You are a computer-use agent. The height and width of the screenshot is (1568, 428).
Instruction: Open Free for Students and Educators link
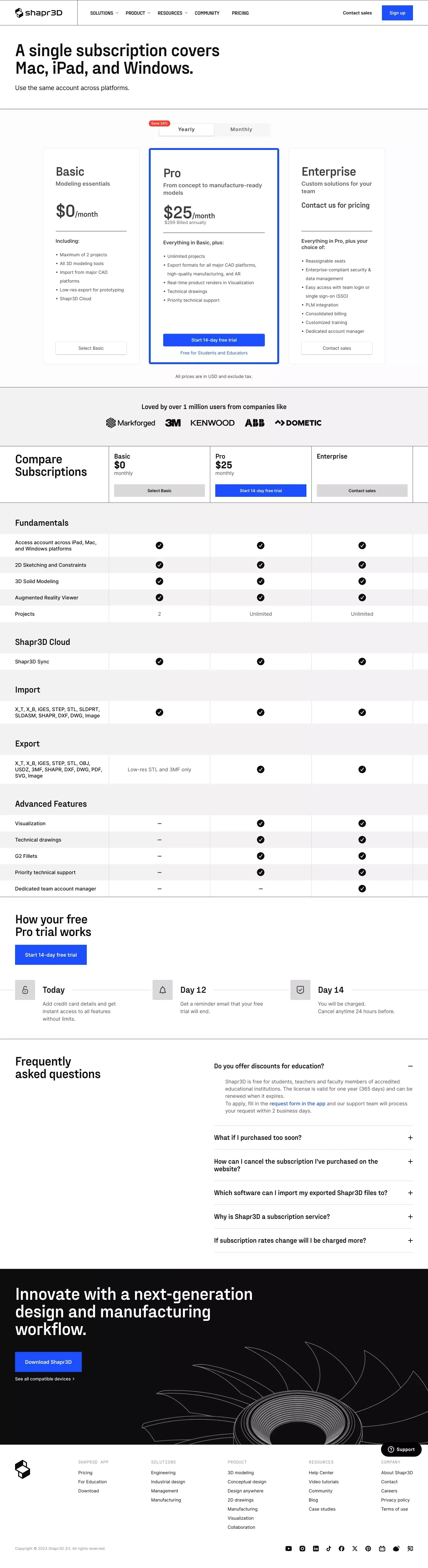point(214,353)
